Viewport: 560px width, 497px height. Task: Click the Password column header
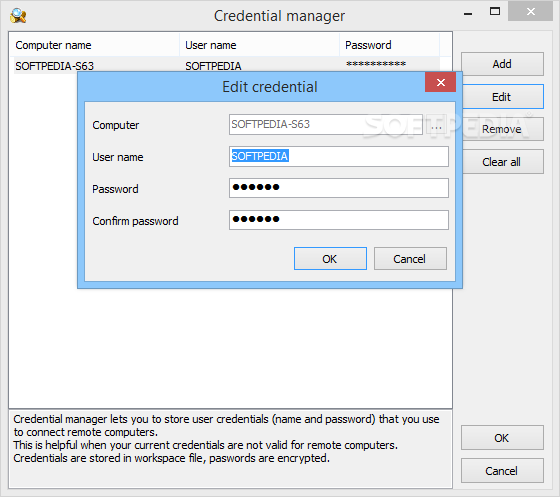(x=389, y=45)
